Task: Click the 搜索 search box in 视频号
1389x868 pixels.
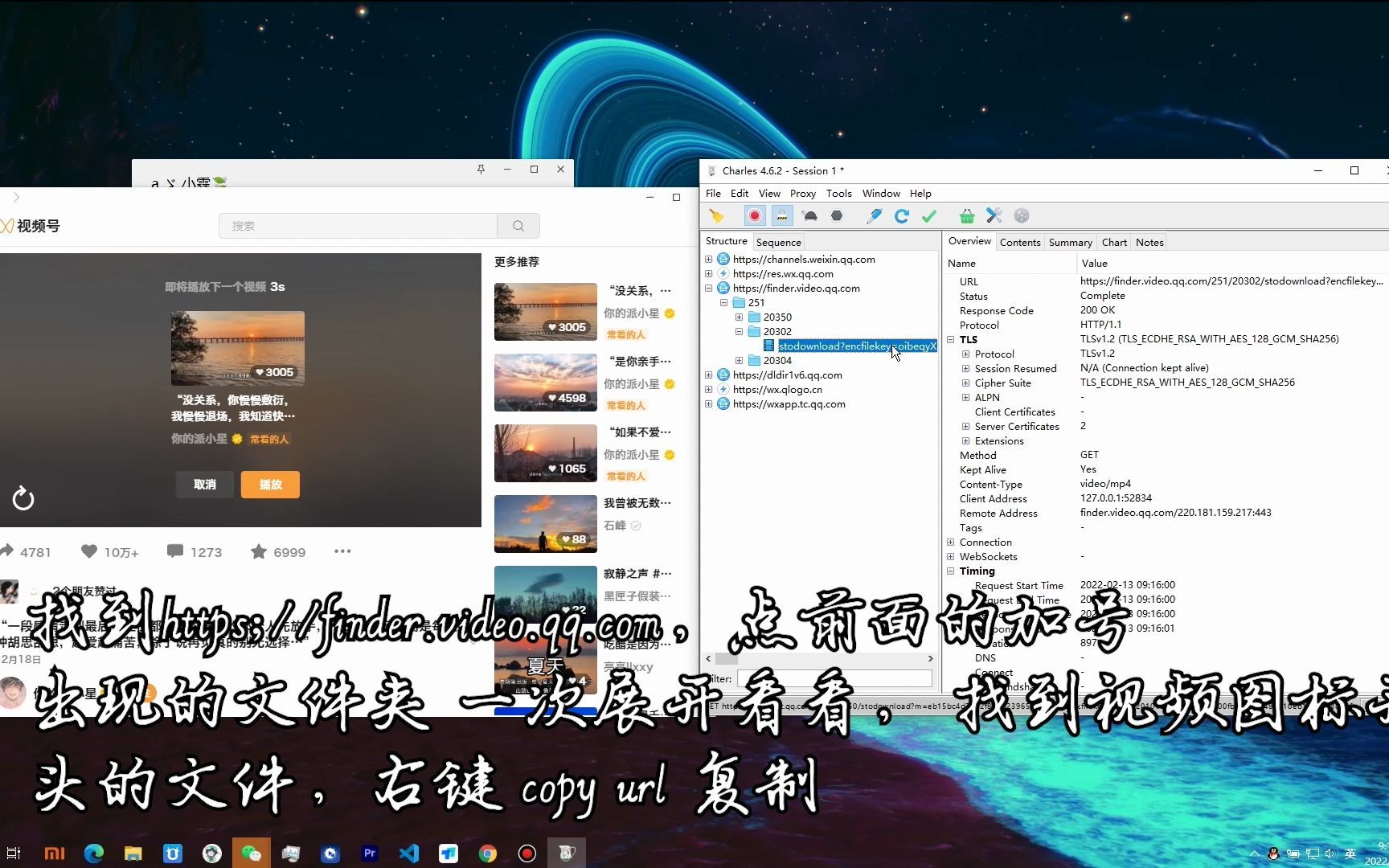Action: [x=358, y=226]
